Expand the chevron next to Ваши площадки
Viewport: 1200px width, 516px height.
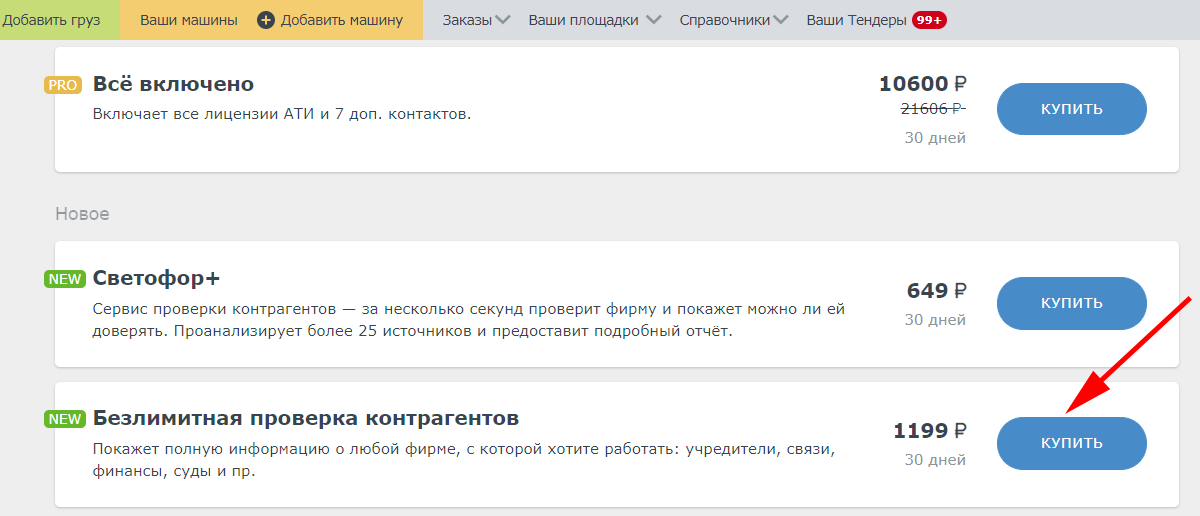pos(654,20)
